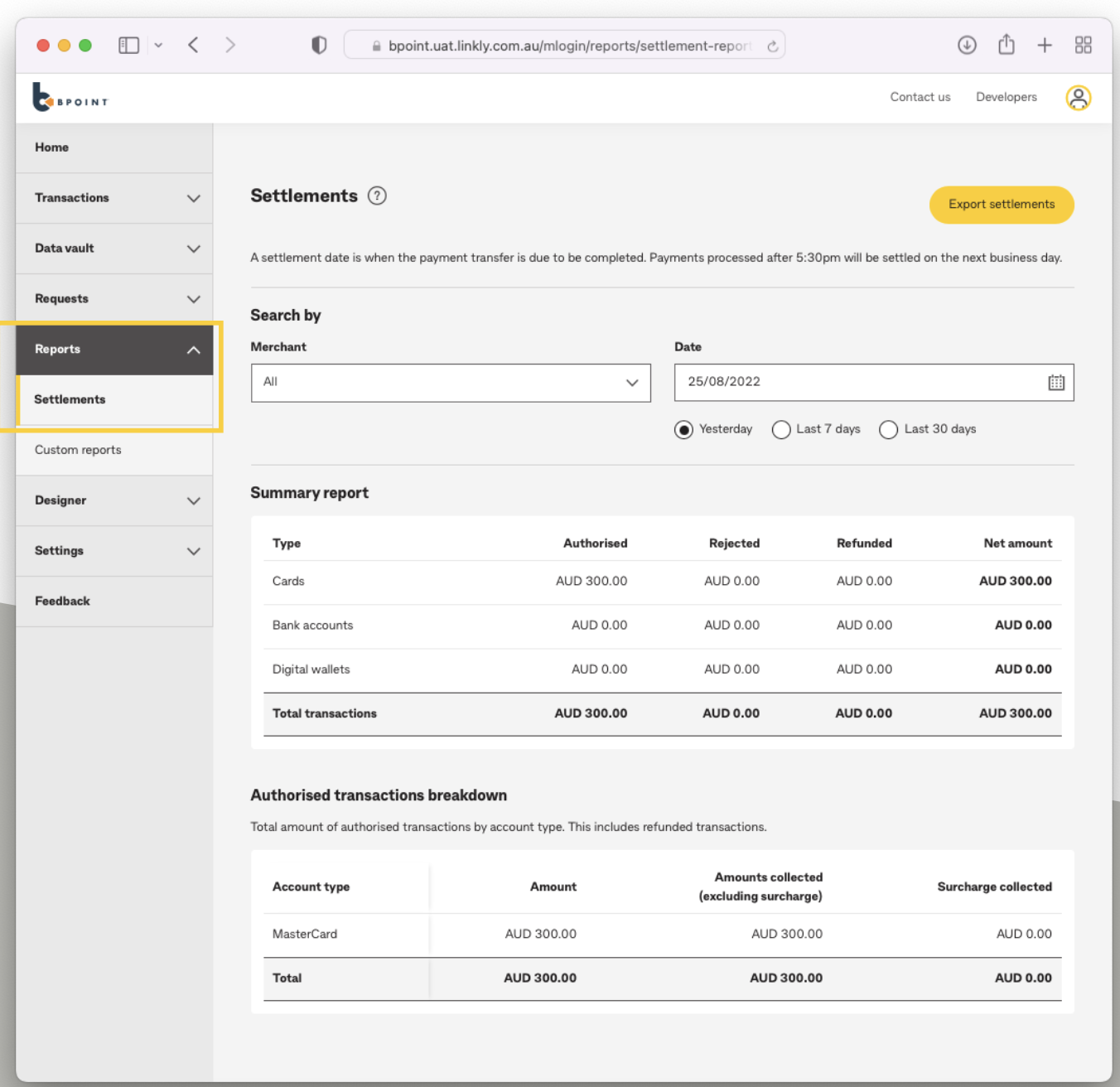Click the Export settlements button
This screenshot has height=1087, width=1120.
pos(1001,205)
